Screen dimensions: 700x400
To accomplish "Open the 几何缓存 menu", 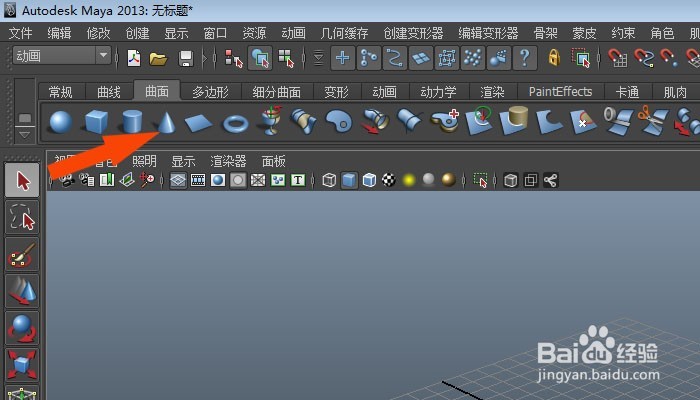I will click(x=344, y=33).
